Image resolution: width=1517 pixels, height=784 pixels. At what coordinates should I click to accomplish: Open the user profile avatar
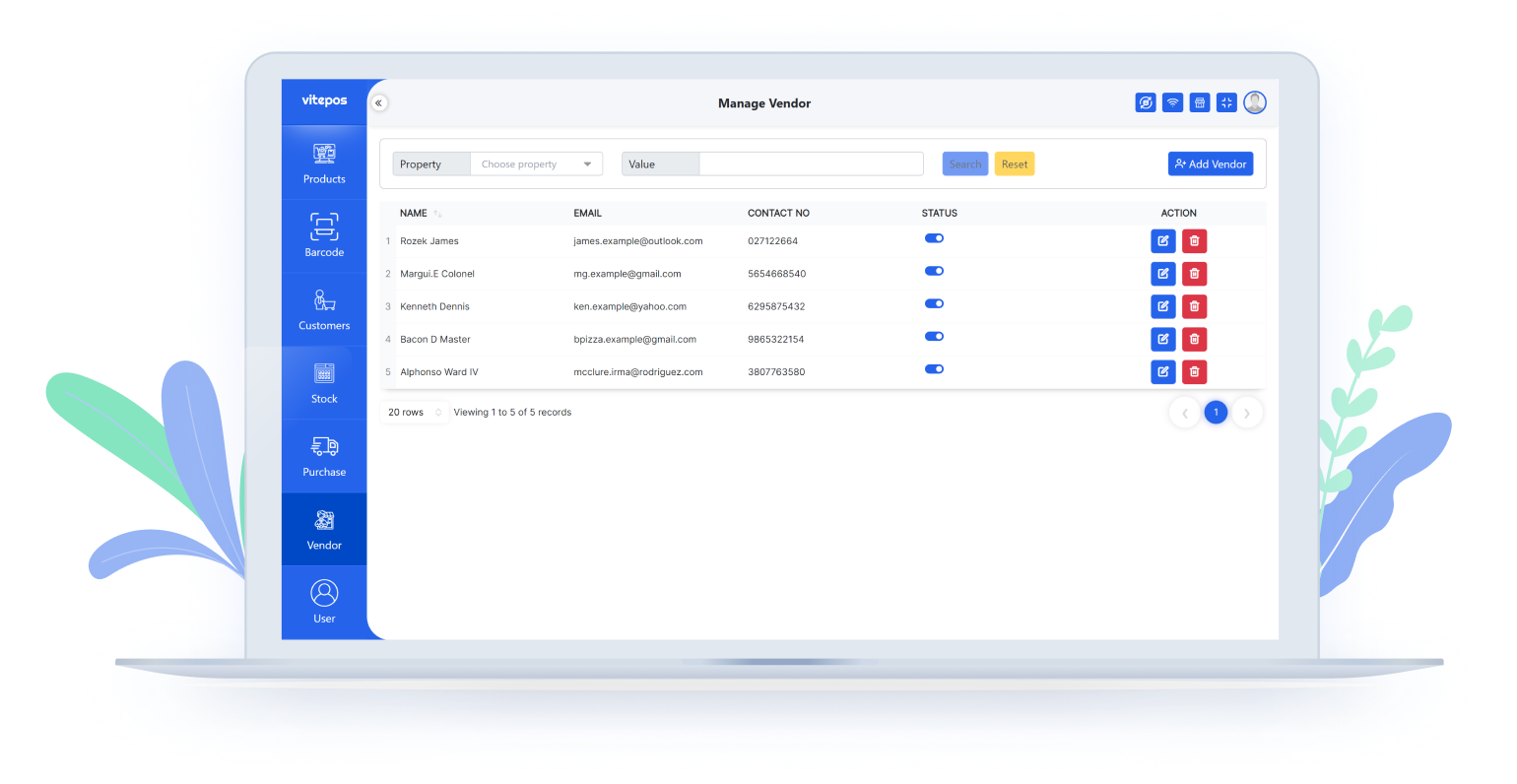1254,102
